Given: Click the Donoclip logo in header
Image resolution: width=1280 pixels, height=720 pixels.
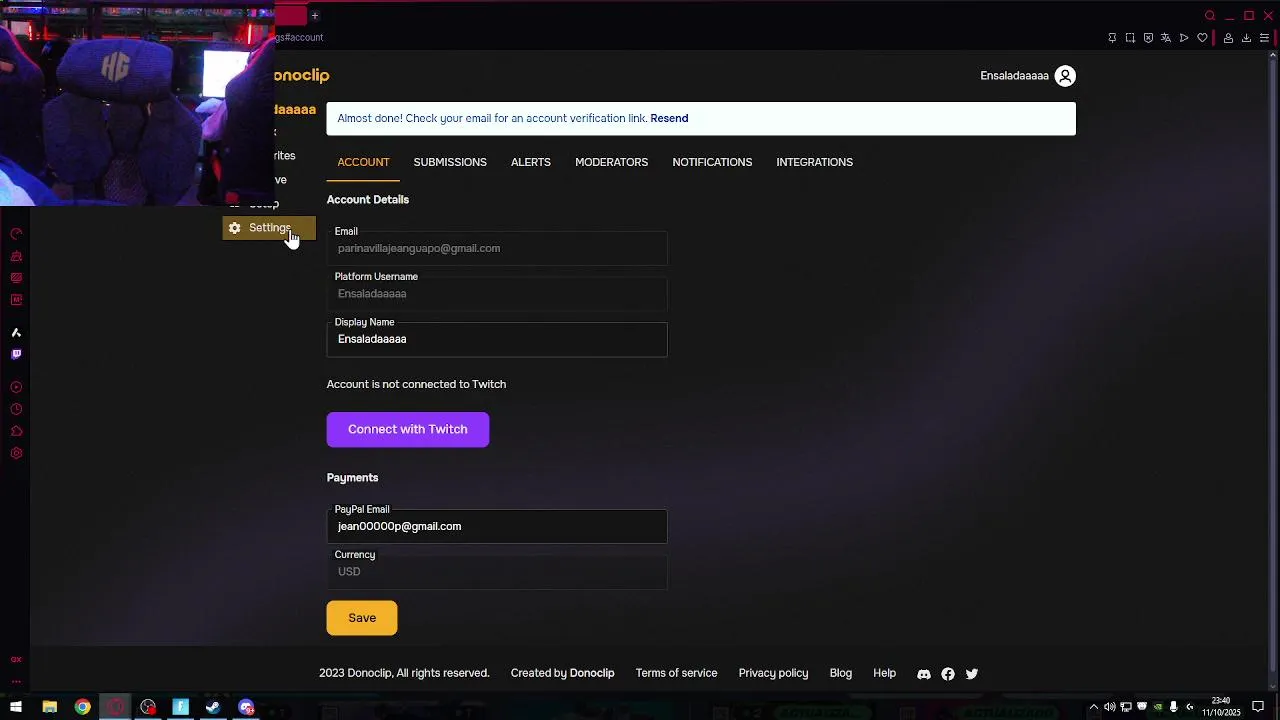Looking at the screenshot, I should [302, 76].
